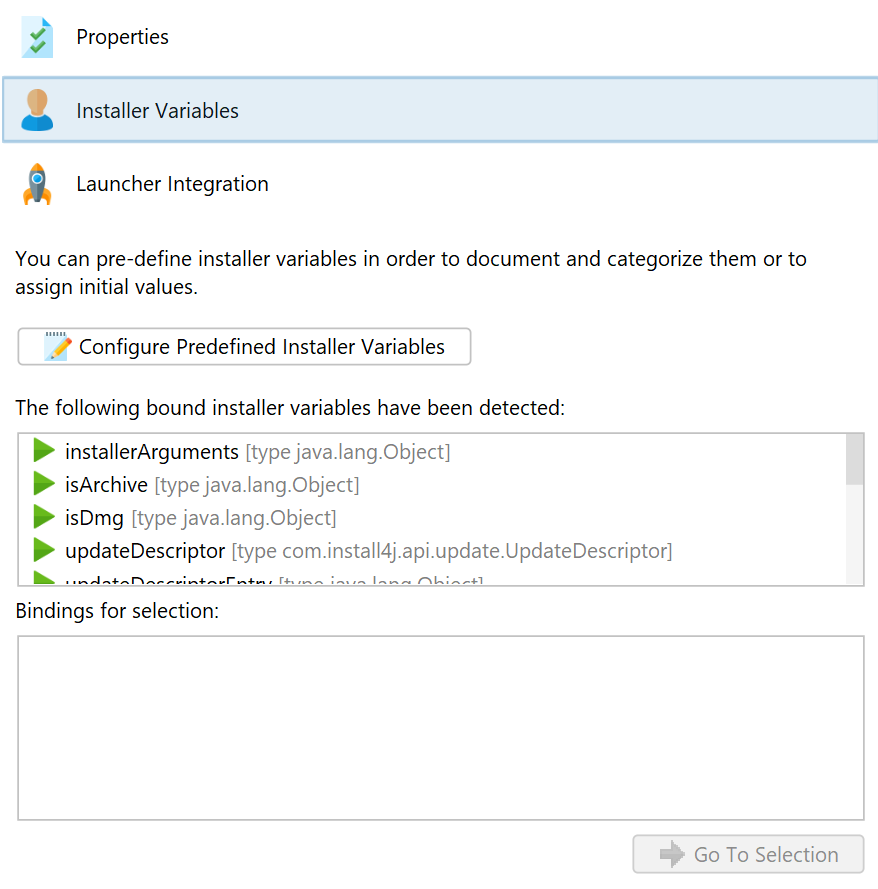Click inside the Bindings for selection box
This screenshot has width=878, height=889.
point(441,728)
